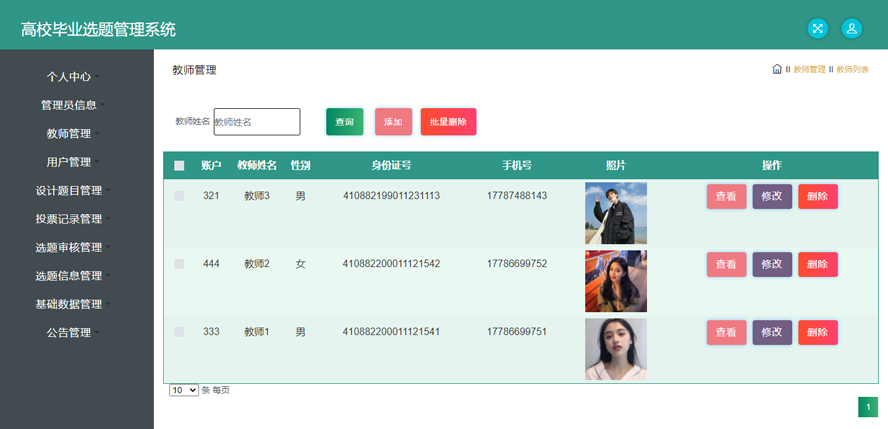Select 公告管理 in the sidebar
This screenshot has width=888, height=429.
[70, 332]
